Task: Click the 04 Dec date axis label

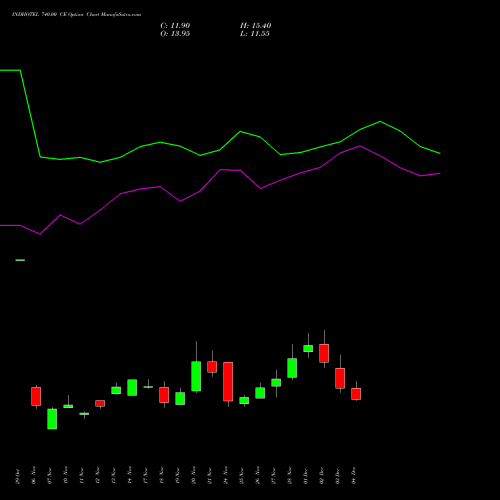Action: pos(354,476)
